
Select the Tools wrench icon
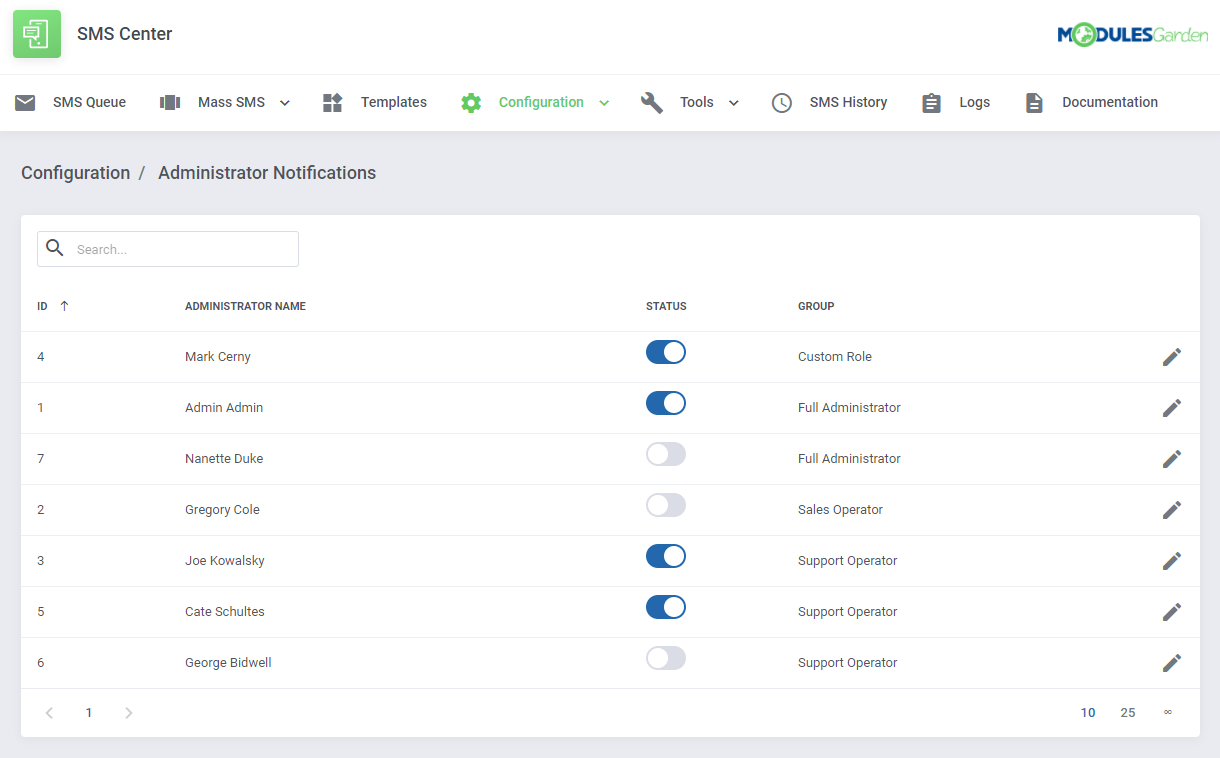pos(651,101)
